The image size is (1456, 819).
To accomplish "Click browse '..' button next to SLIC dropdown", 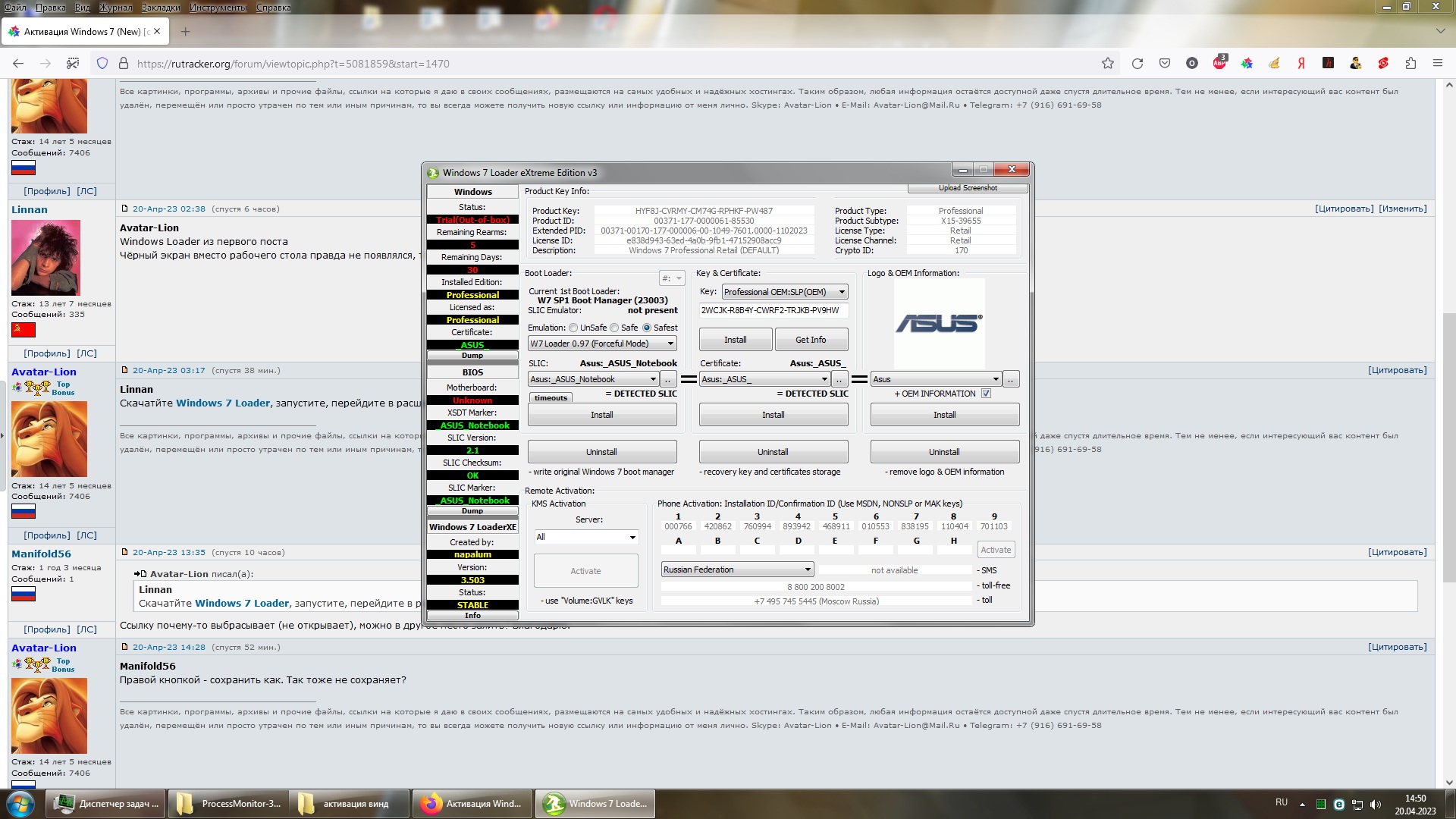I will coord(668,379).
